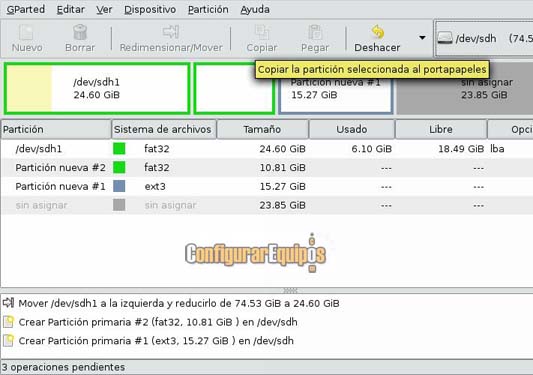Click the /dev/sdh disk drive icon
Image resolution: width=533 pixels, height=375 pixels.
445,38
